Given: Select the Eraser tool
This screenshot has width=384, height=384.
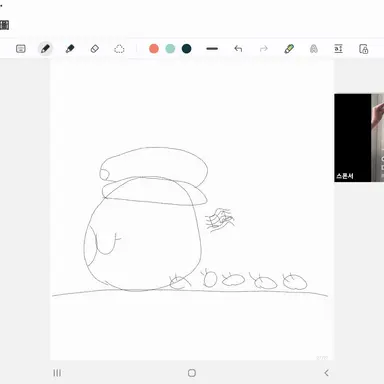Looking at the screenshot, I should click(x=95, y=49).
